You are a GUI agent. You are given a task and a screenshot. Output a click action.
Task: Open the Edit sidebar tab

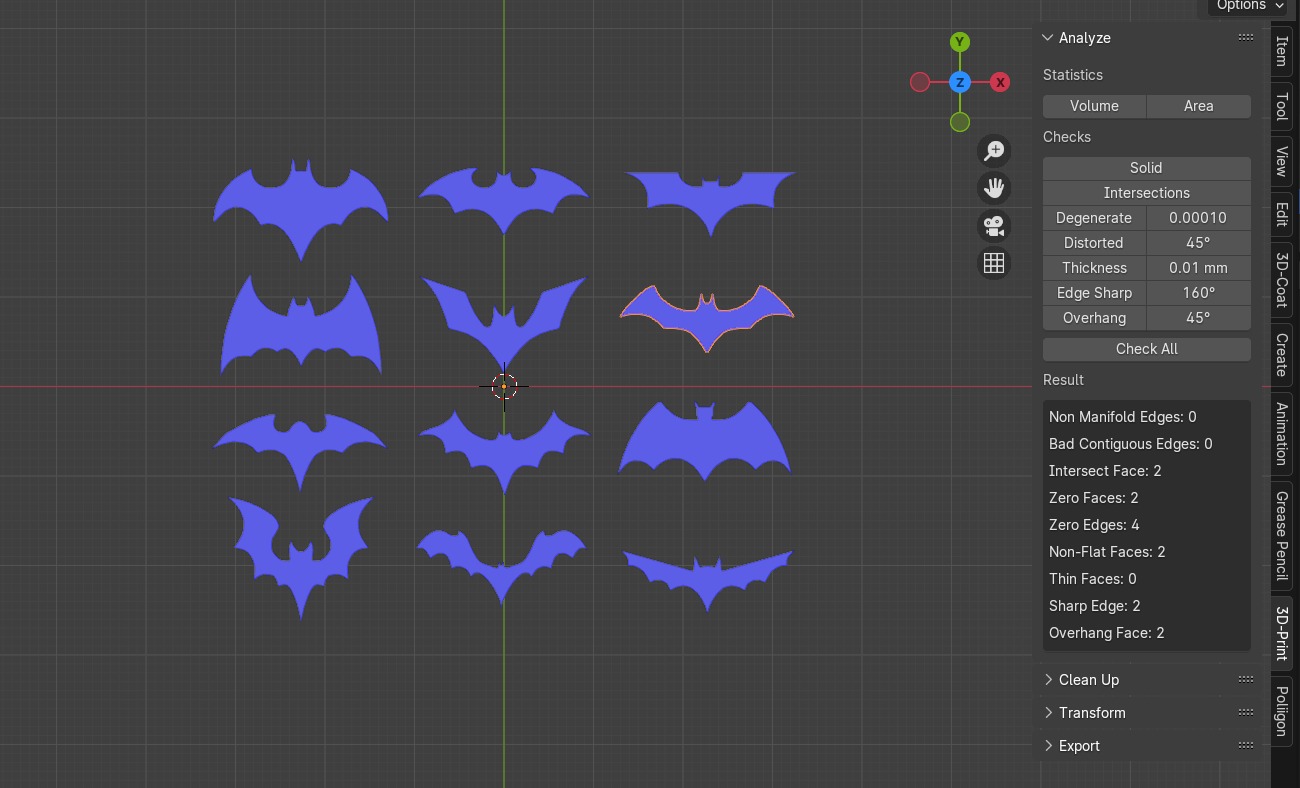[x=1282, y=215]
